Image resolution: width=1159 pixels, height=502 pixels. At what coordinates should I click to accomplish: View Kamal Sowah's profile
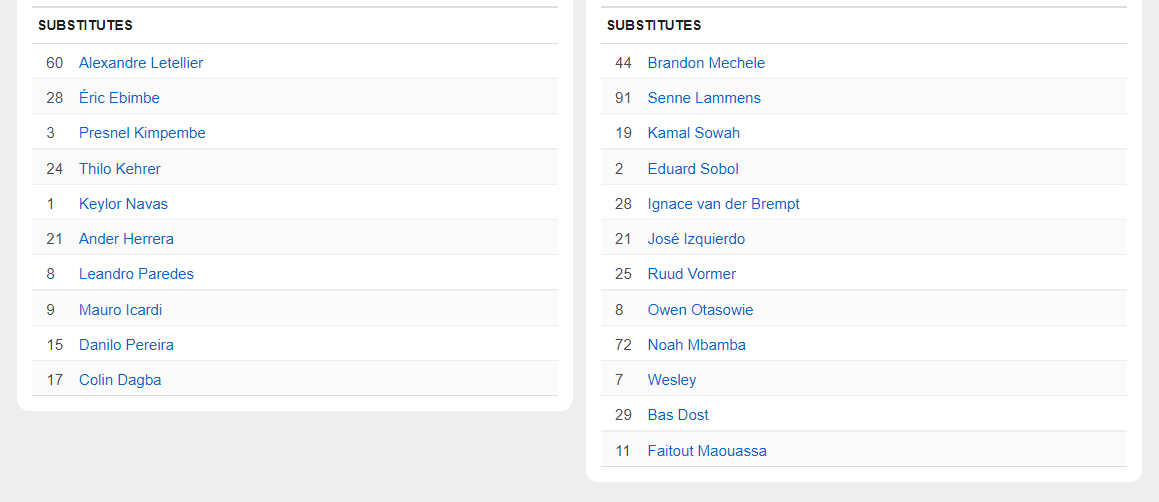tap(693, 133)
